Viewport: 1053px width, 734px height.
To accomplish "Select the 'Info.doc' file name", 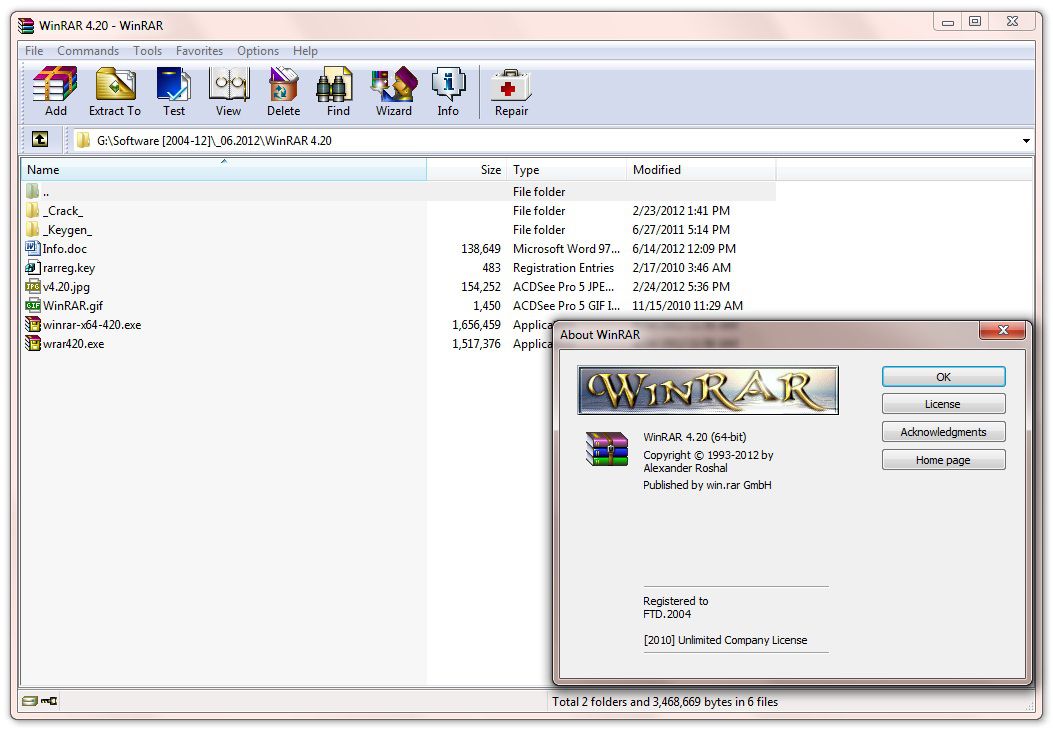I will (x=64, y=248).
